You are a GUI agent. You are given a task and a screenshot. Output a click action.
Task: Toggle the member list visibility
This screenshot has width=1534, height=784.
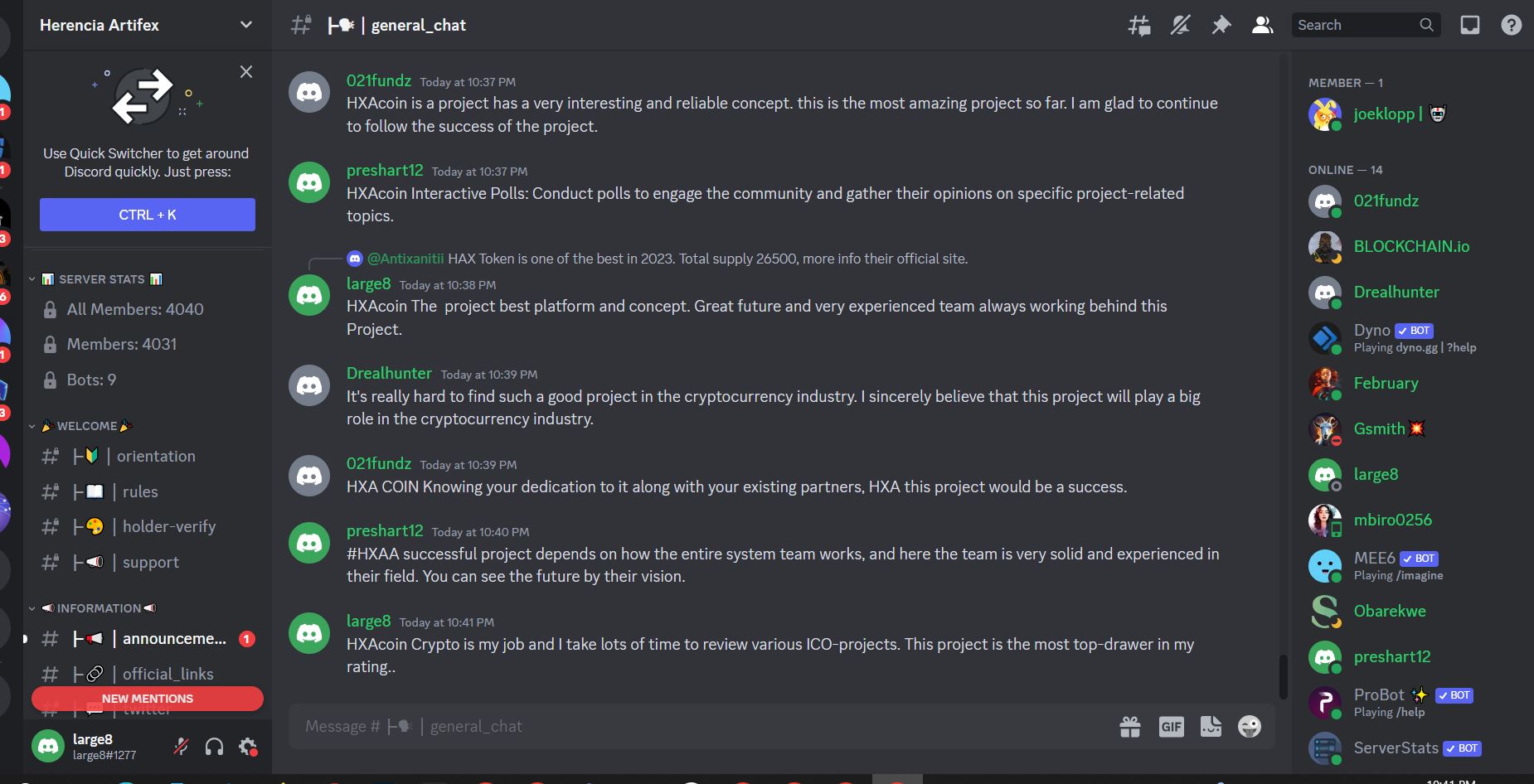tap(1262, 26)
